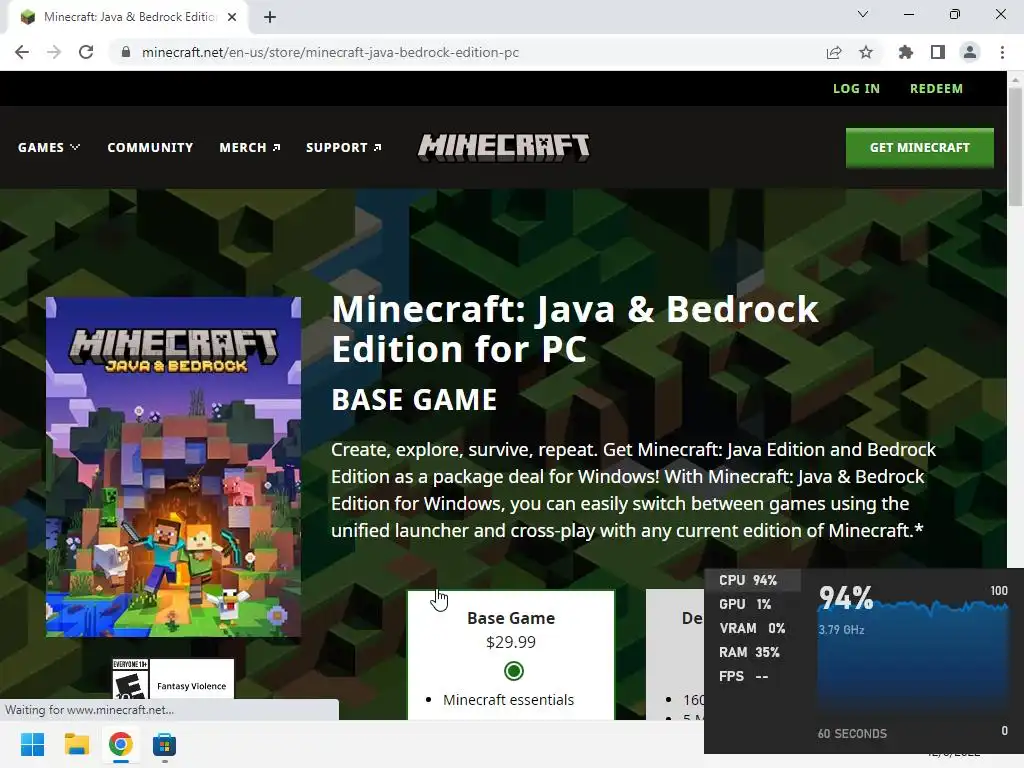This screenshot has height=768, width=1024.
Task: Select the VRAM 0% row in overlay
Action: (752, 628)
